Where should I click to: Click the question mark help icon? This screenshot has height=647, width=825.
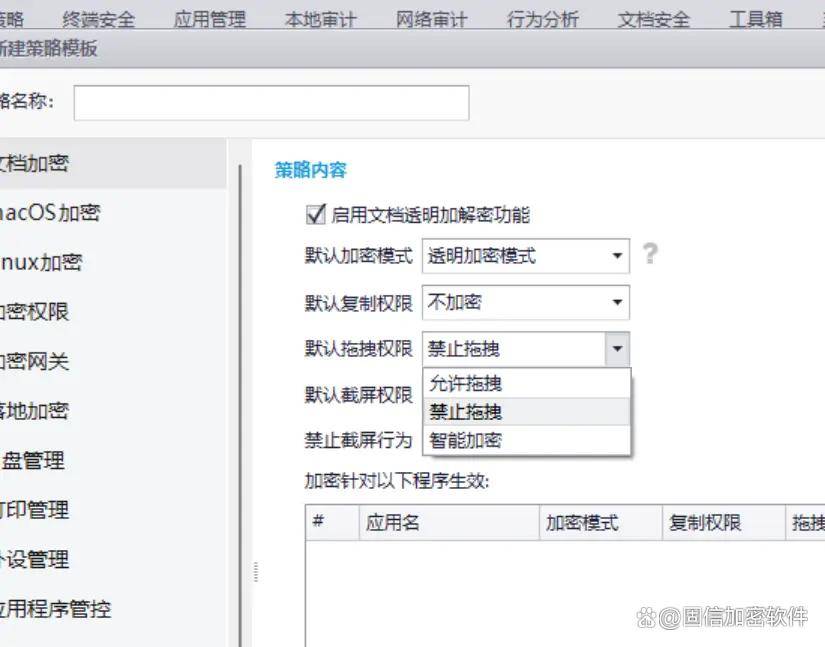click(x=650, y=254)
